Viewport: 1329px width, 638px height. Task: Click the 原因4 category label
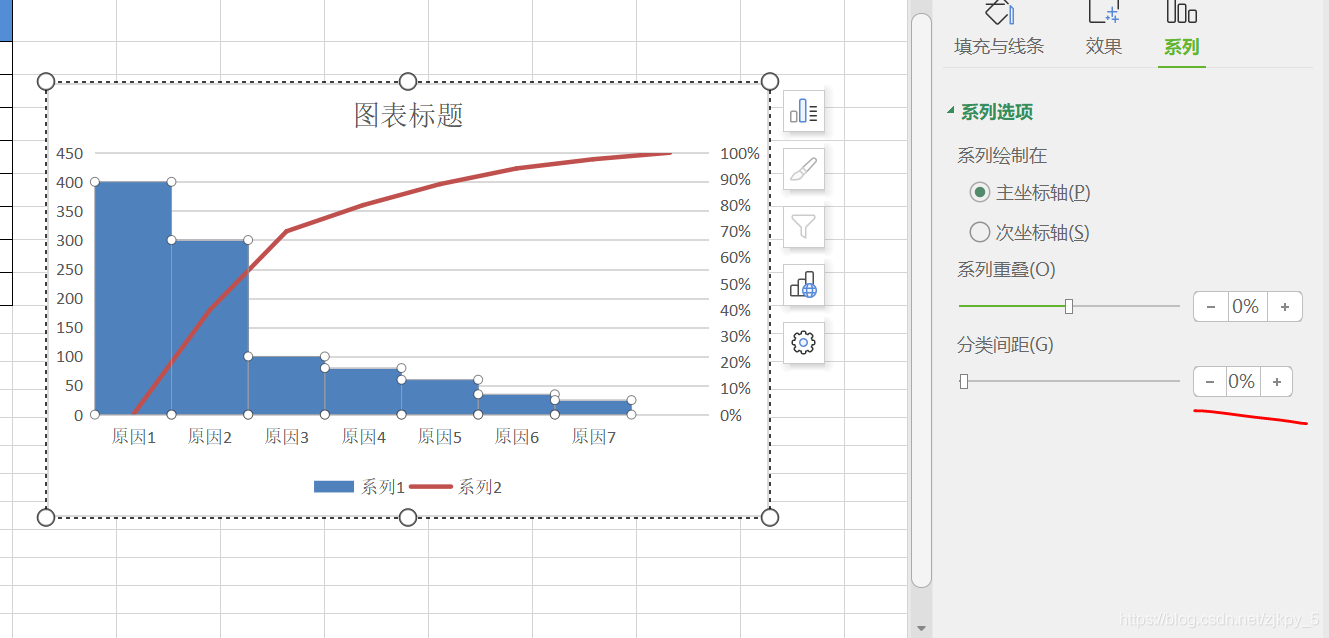(364, 437)
